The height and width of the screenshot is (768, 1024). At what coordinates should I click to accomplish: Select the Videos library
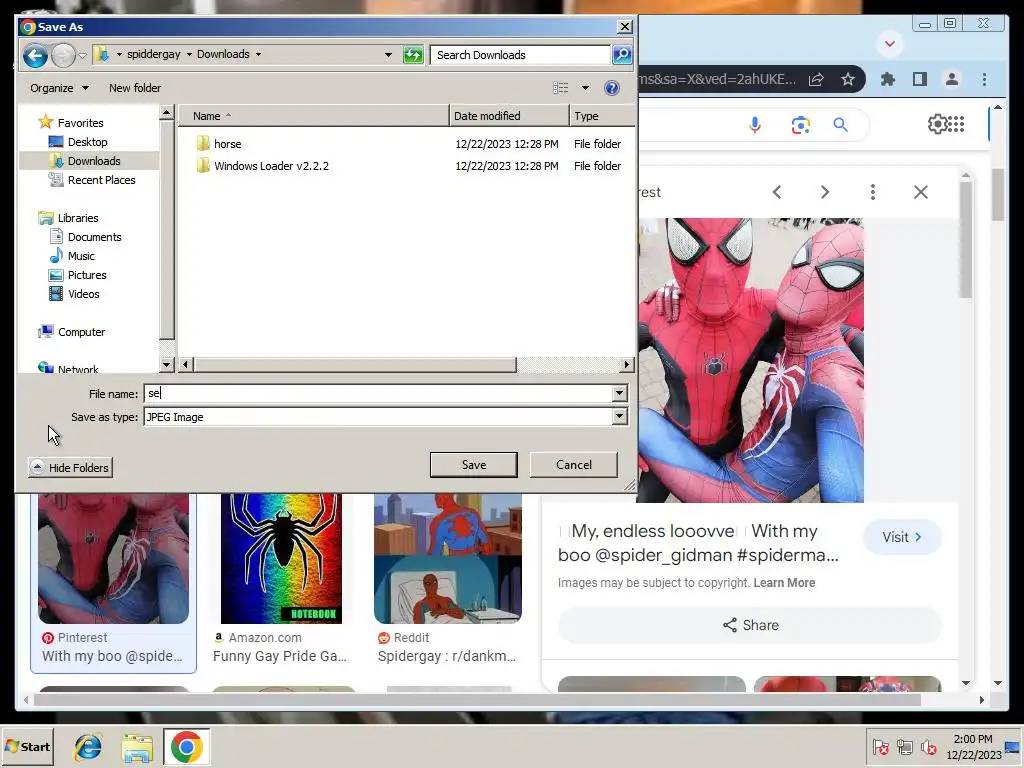[84, 294]
